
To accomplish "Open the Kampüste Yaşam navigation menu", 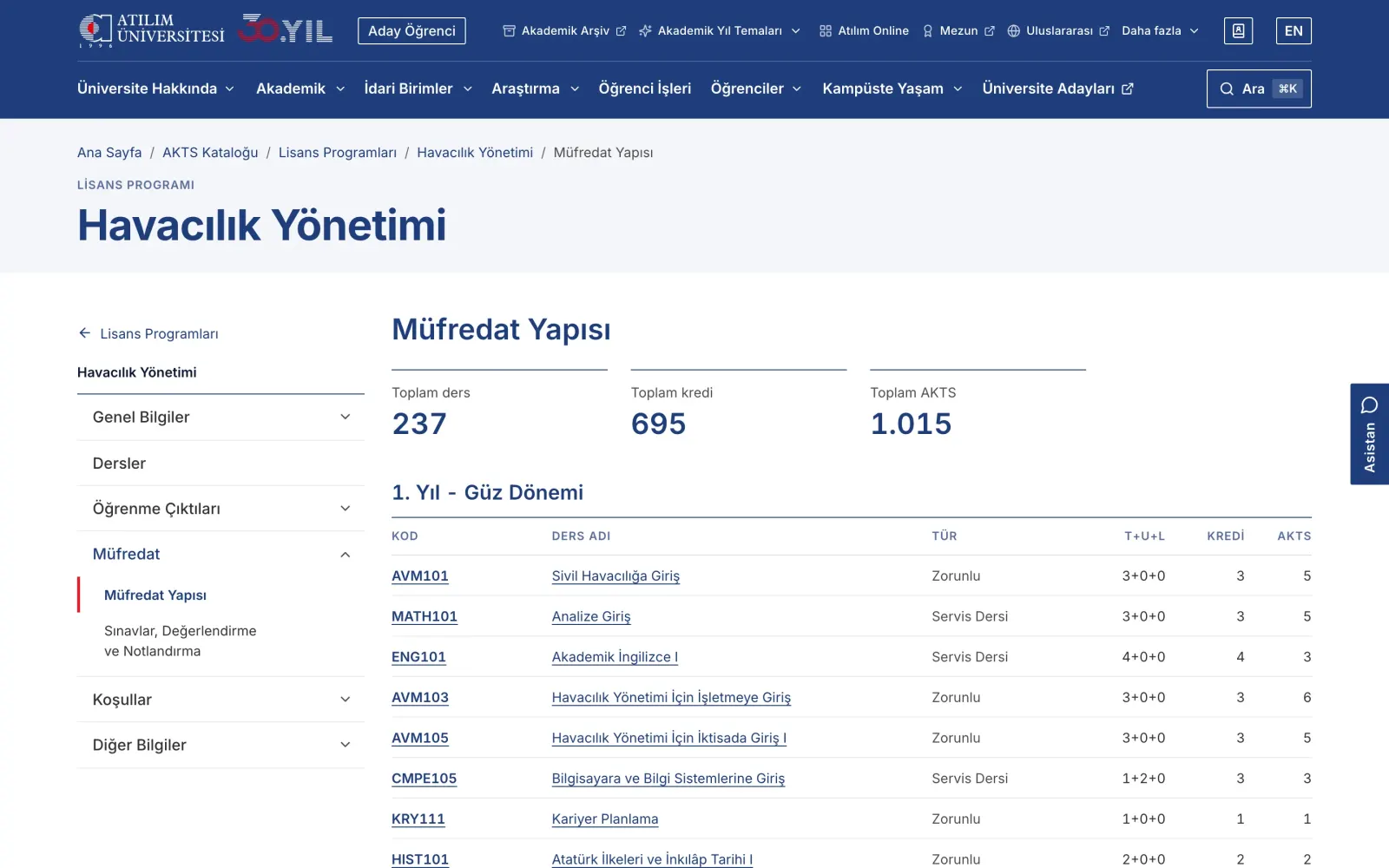I will (x=892, y=89).
